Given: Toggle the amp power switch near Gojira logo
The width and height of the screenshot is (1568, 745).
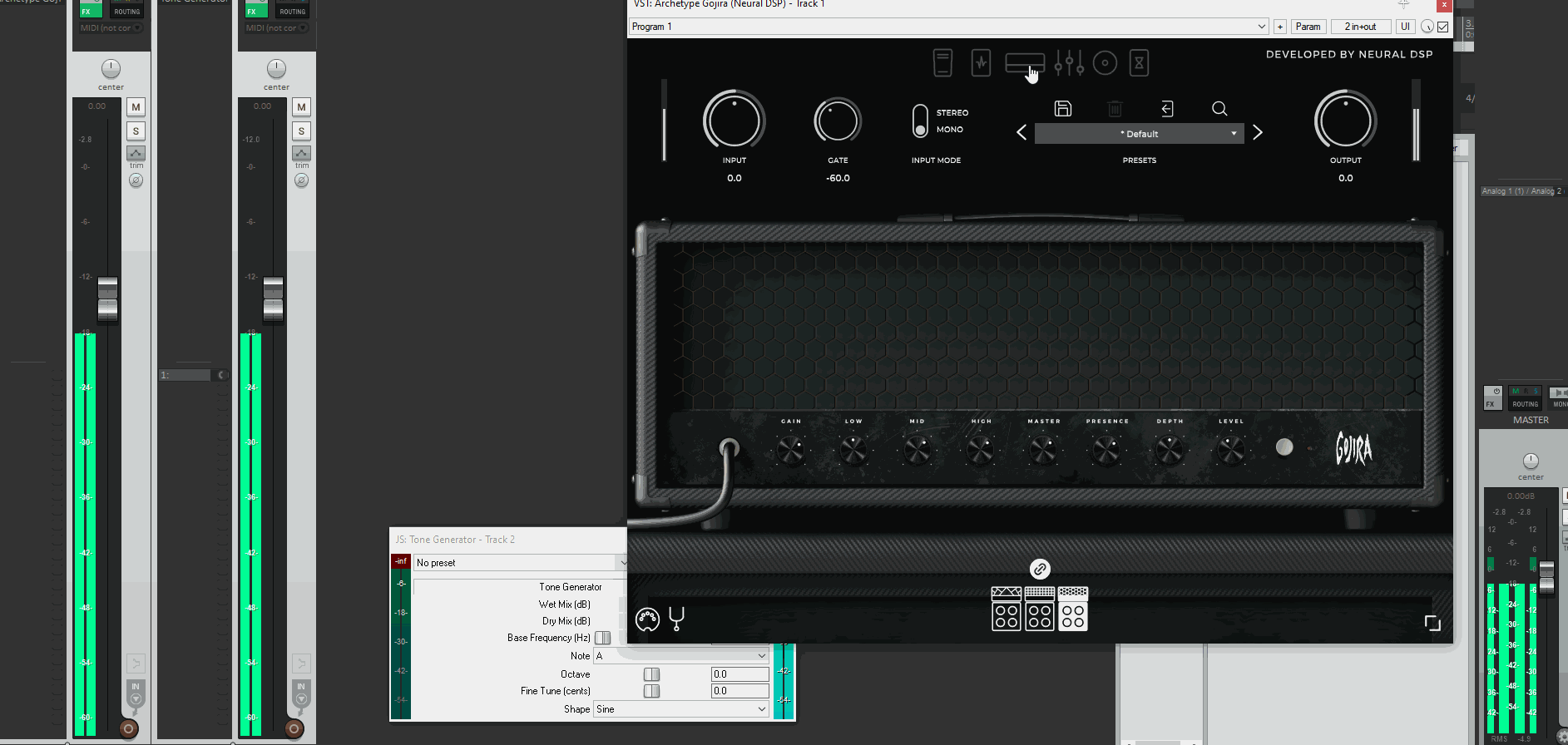Looking at the screenshot, I should click(x=1284, y=447).
